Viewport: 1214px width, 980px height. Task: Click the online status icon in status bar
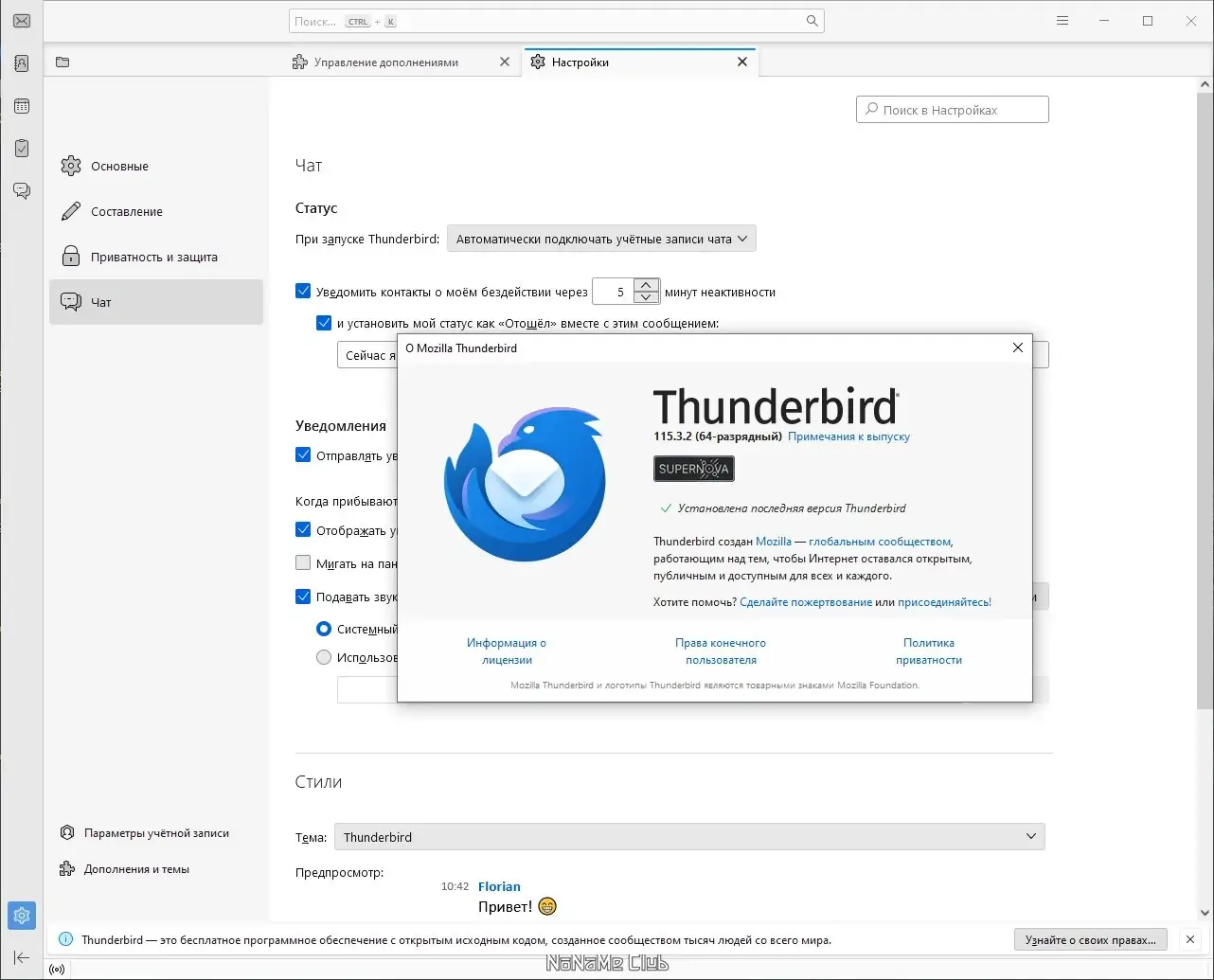(x=57, y=970)
